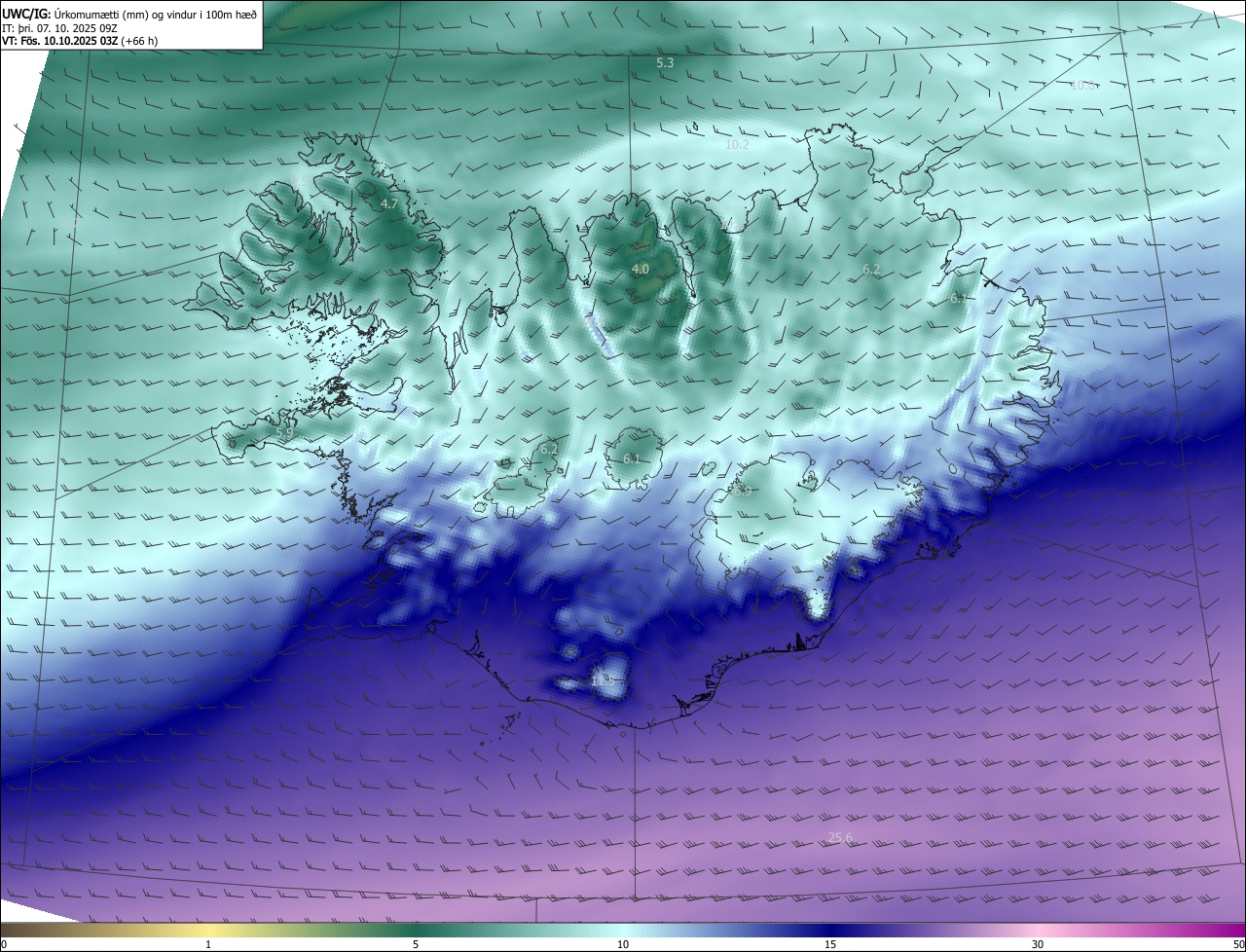The image size is (1246, 952).
Task: Click the color scale at the 1 tick
Action: (x=208, y=944)
